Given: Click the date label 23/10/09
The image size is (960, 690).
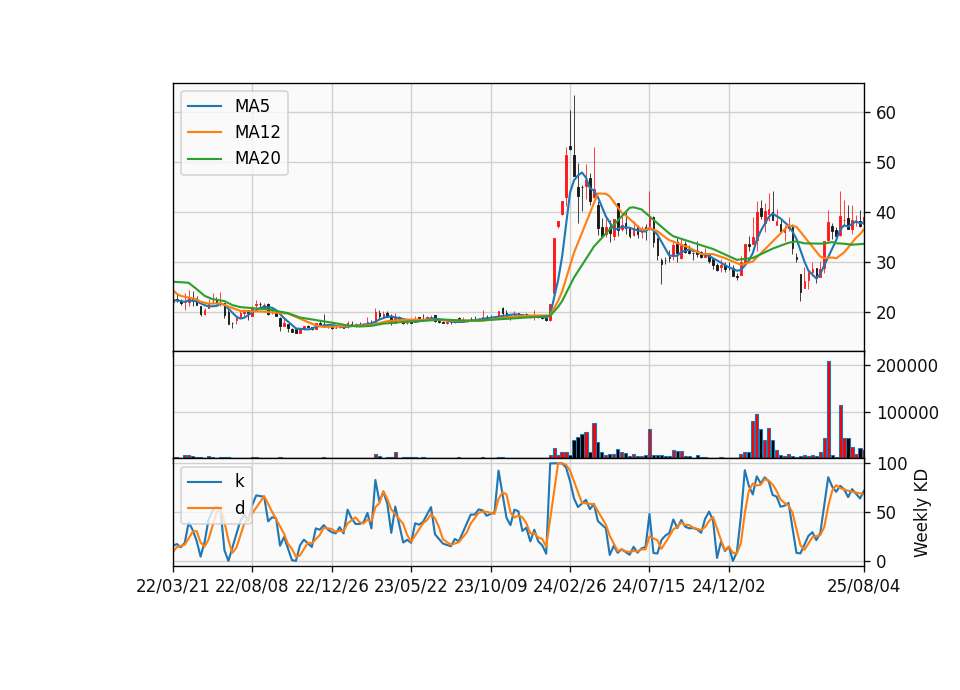Looking at the screenshot, I should tap(490, 587).
